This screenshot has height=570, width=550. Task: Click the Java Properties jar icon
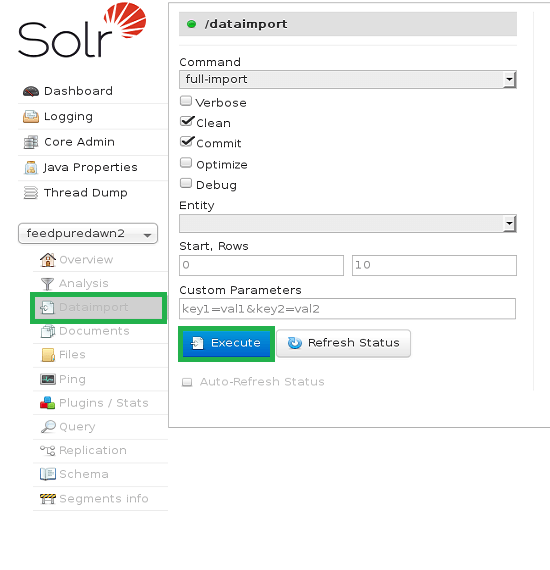coord(31,168)
